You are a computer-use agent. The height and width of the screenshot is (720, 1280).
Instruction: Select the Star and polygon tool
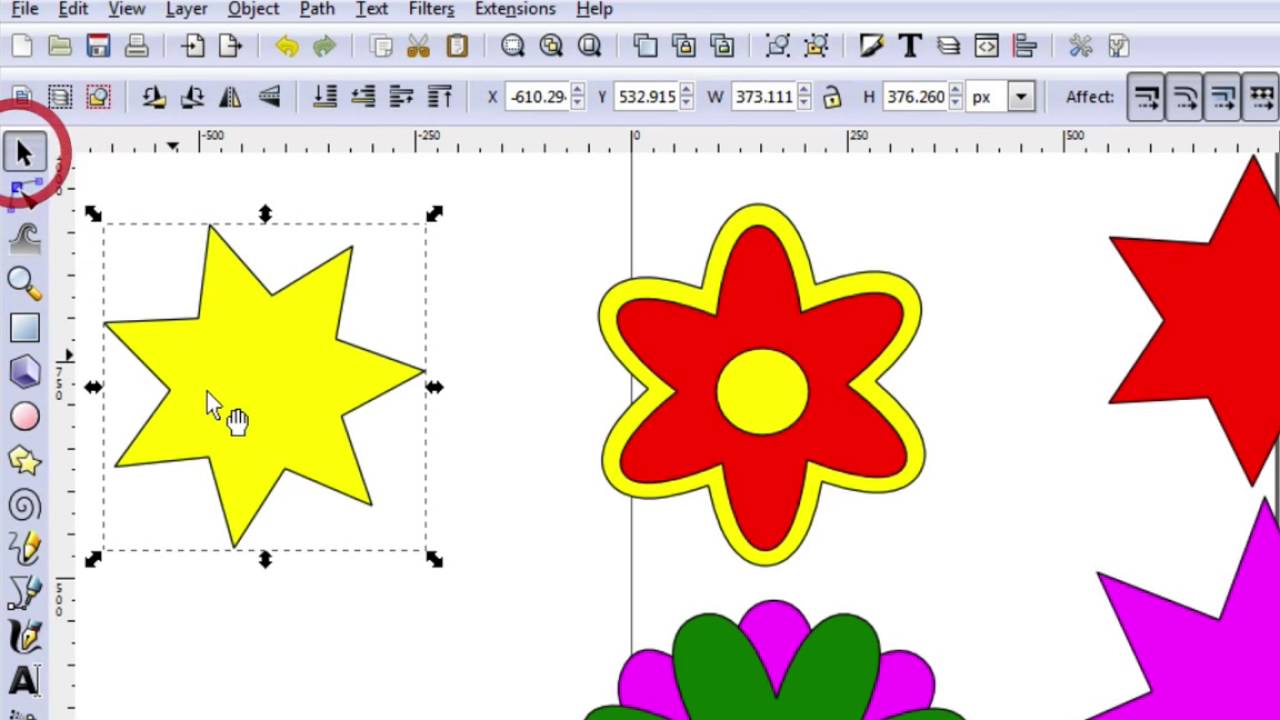24,460
